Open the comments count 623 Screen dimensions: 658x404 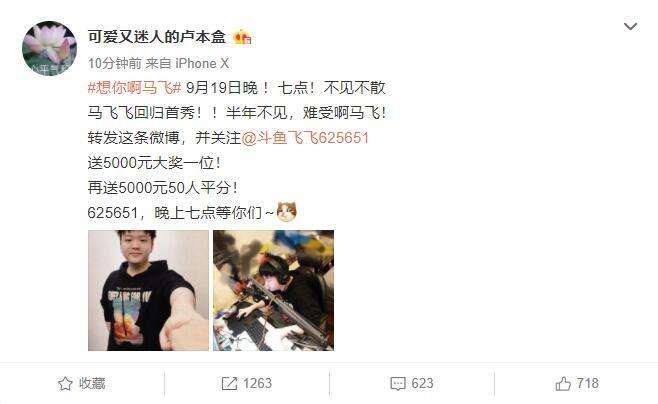pos(422,383)
